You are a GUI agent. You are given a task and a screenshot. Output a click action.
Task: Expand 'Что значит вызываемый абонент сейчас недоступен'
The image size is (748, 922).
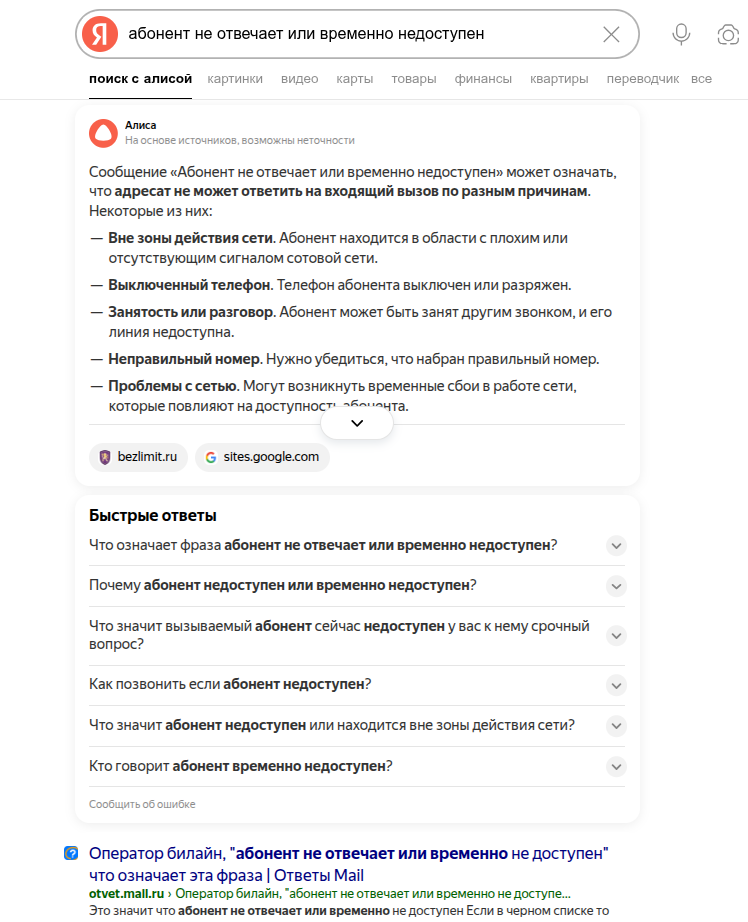[x=617, y=635]
